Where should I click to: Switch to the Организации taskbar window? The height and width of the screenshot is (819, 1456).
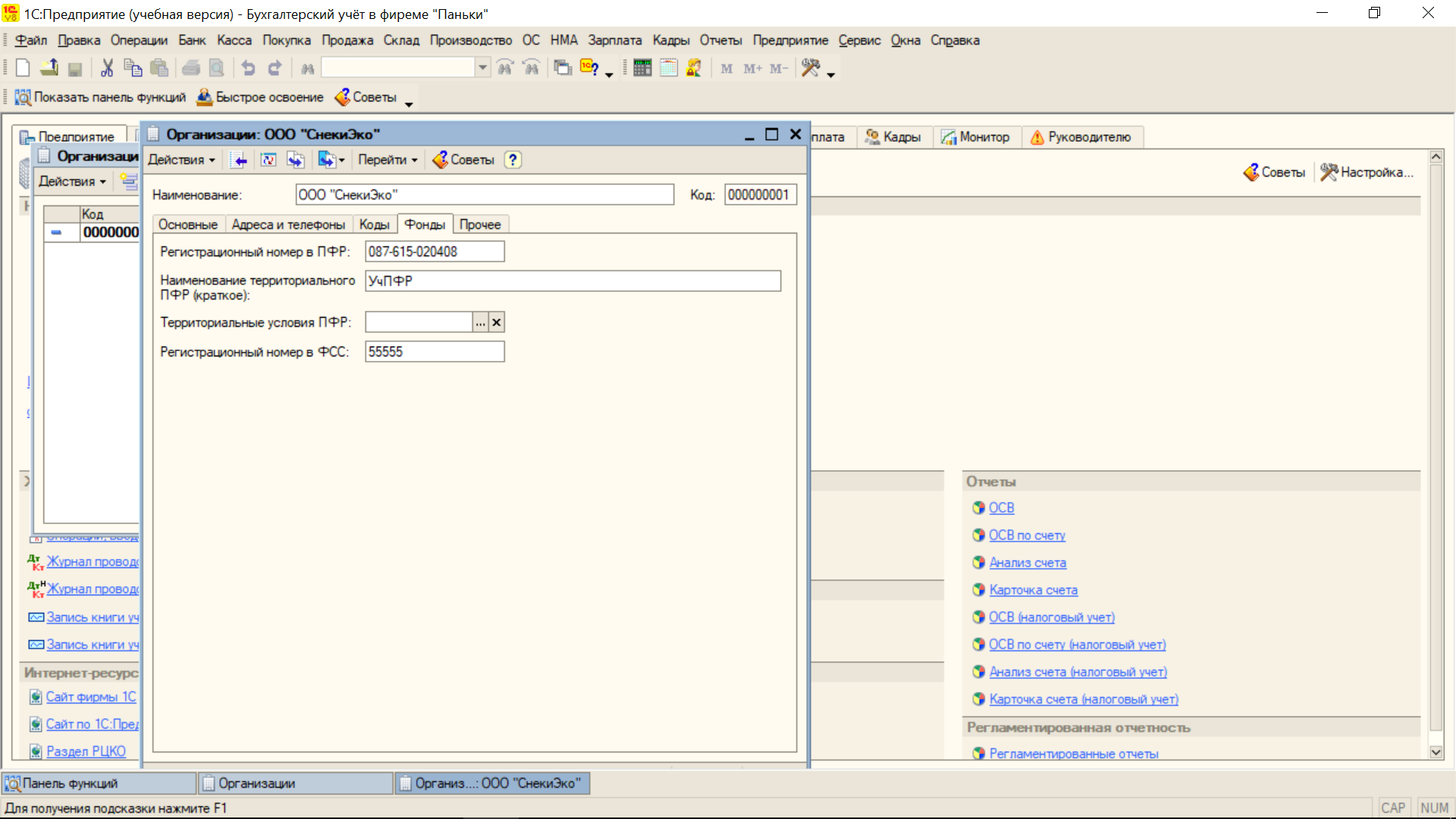[x=296, y=783]
